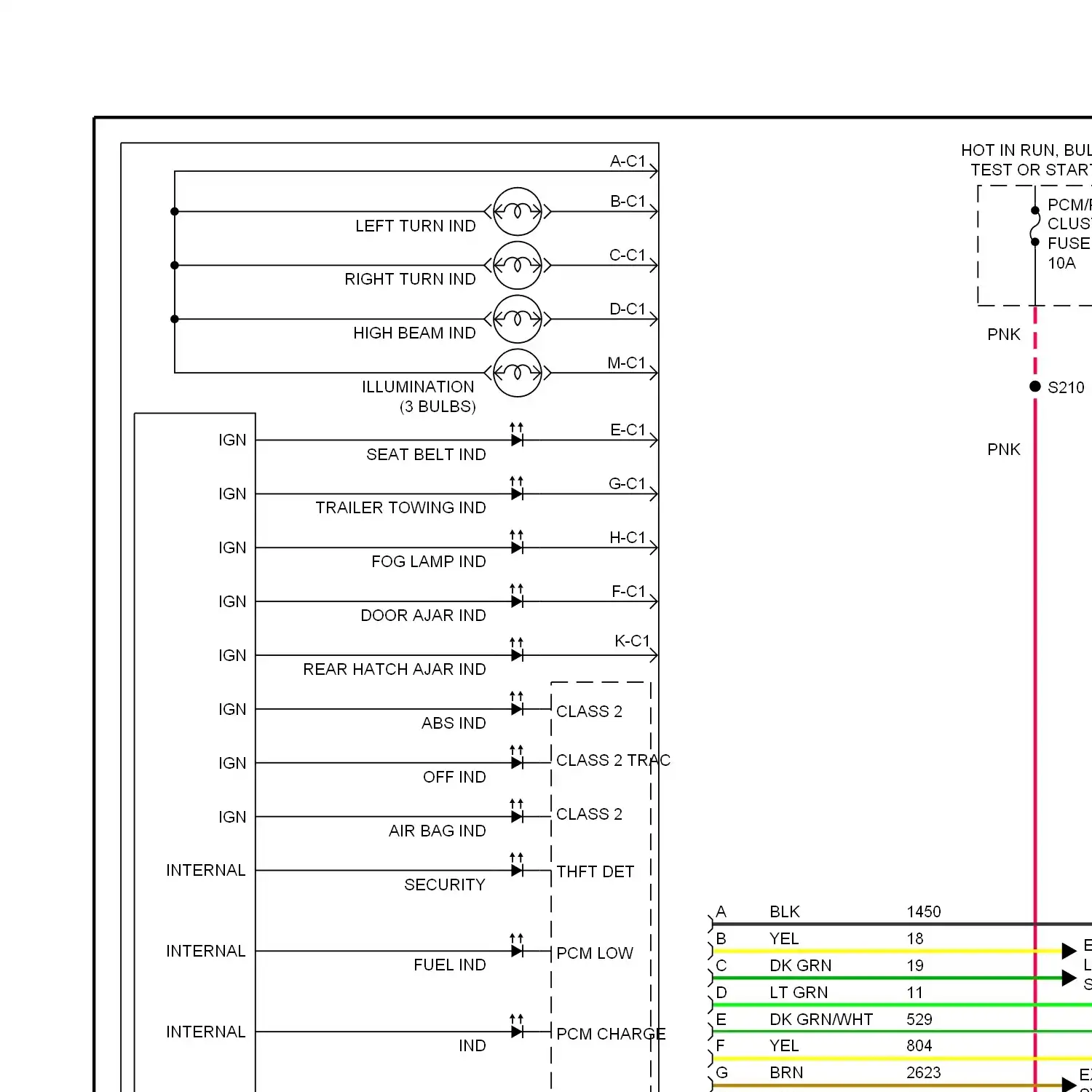1092x1092 pixels.
Task: Select the S210 splice label
Action: (x=1066, y=387)
